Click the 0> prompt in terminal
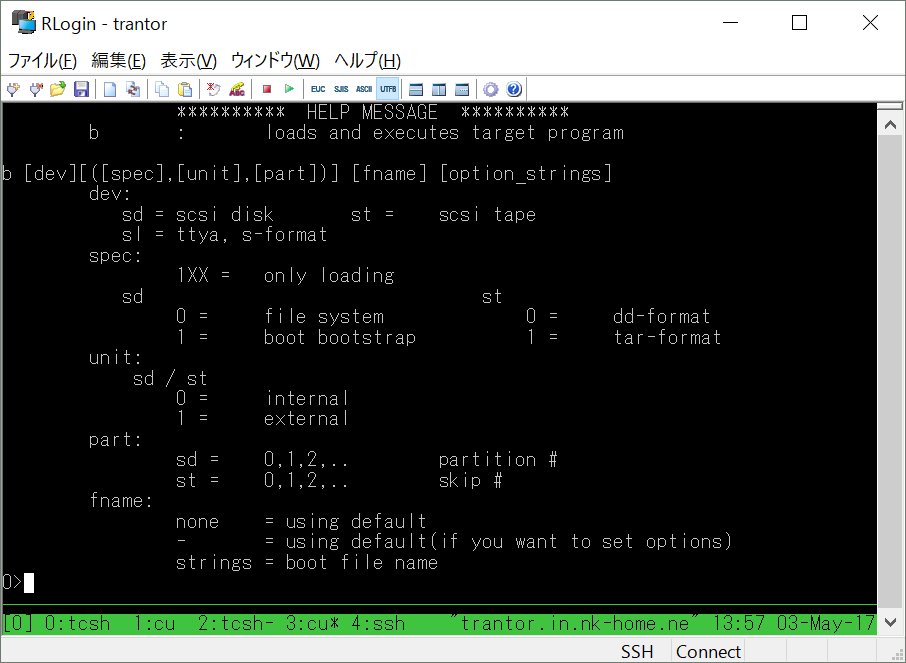The height and width of the screenshot is (663, 906). click(x=12, y=582)
